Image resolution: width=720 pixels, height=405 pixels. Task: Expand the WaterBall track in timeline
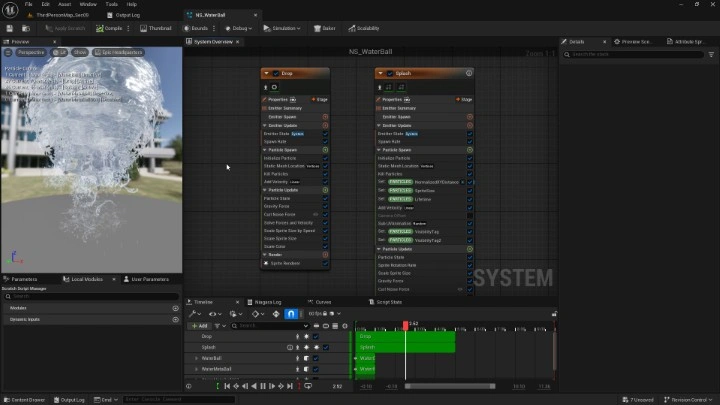(196, 358)
